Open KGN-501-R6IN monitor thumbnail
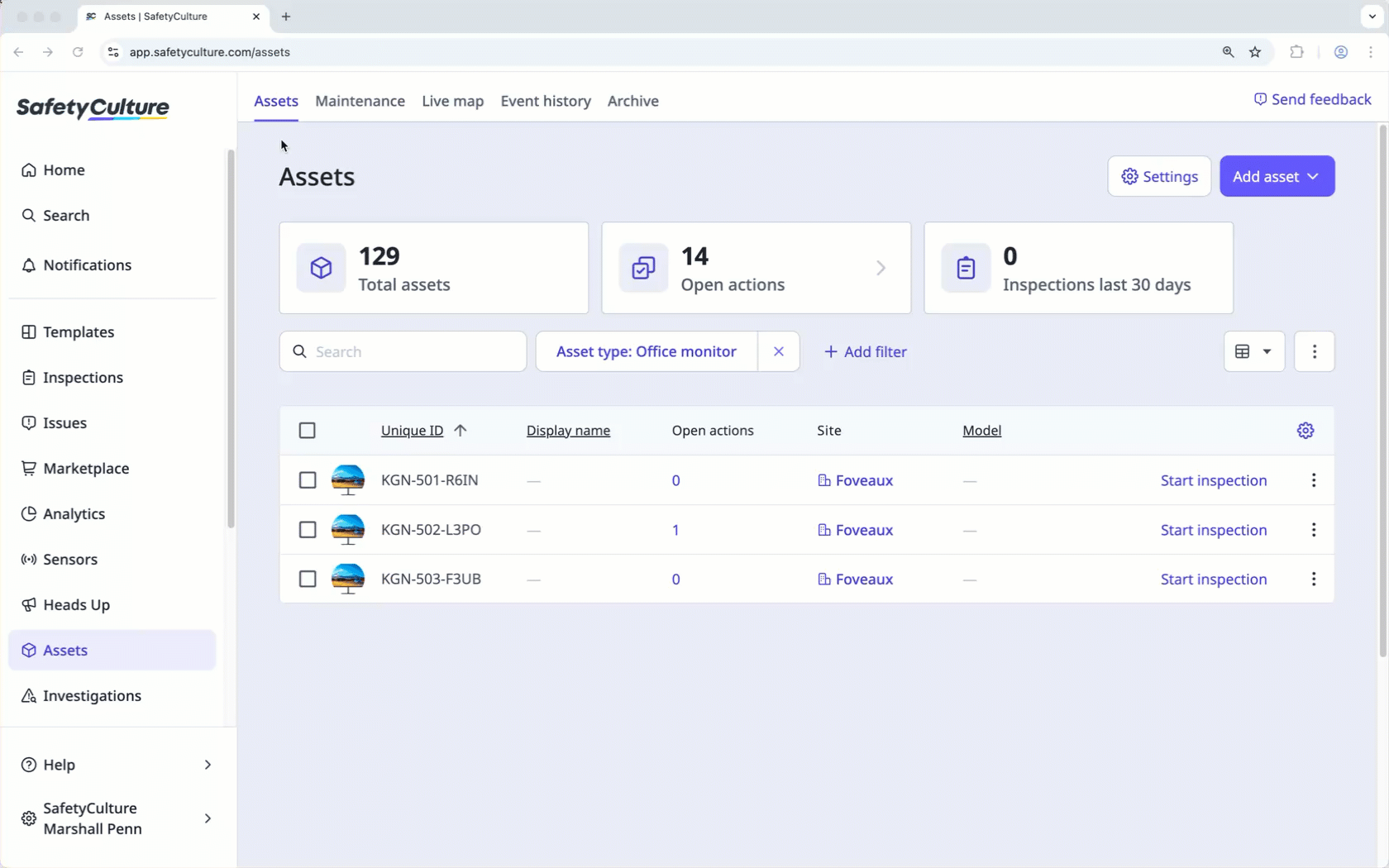Screen dimensions: 1389x868 pos(348,480)
